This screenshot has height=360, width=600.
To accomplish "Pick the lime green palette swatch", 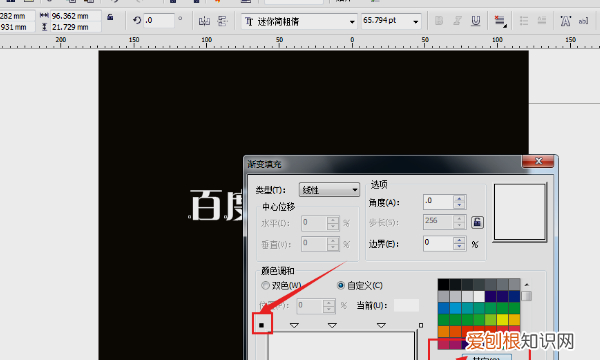I will click(491, 320).
